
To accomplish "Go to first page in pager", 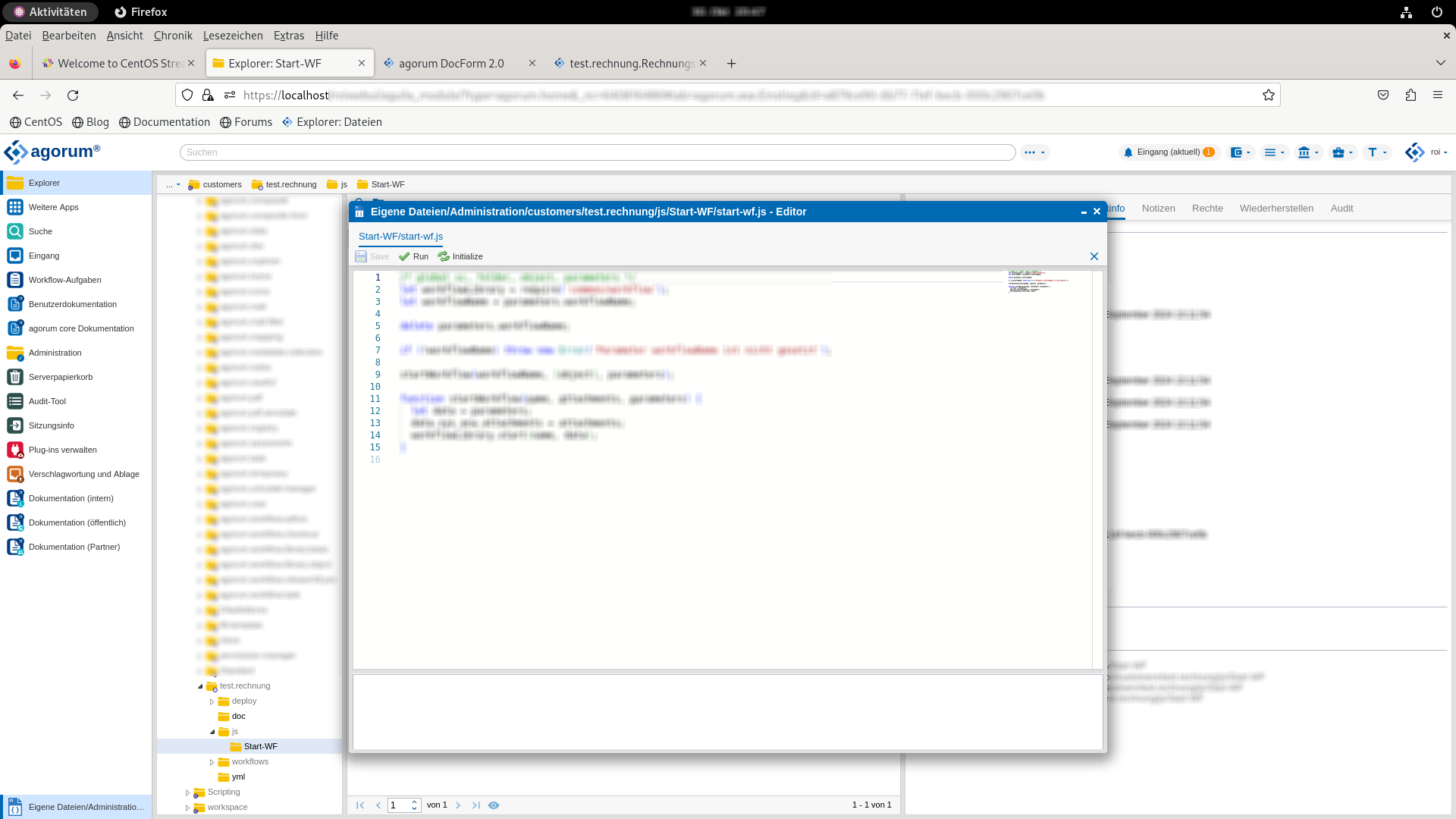I will pyautogui.click(x=360, y=805).
